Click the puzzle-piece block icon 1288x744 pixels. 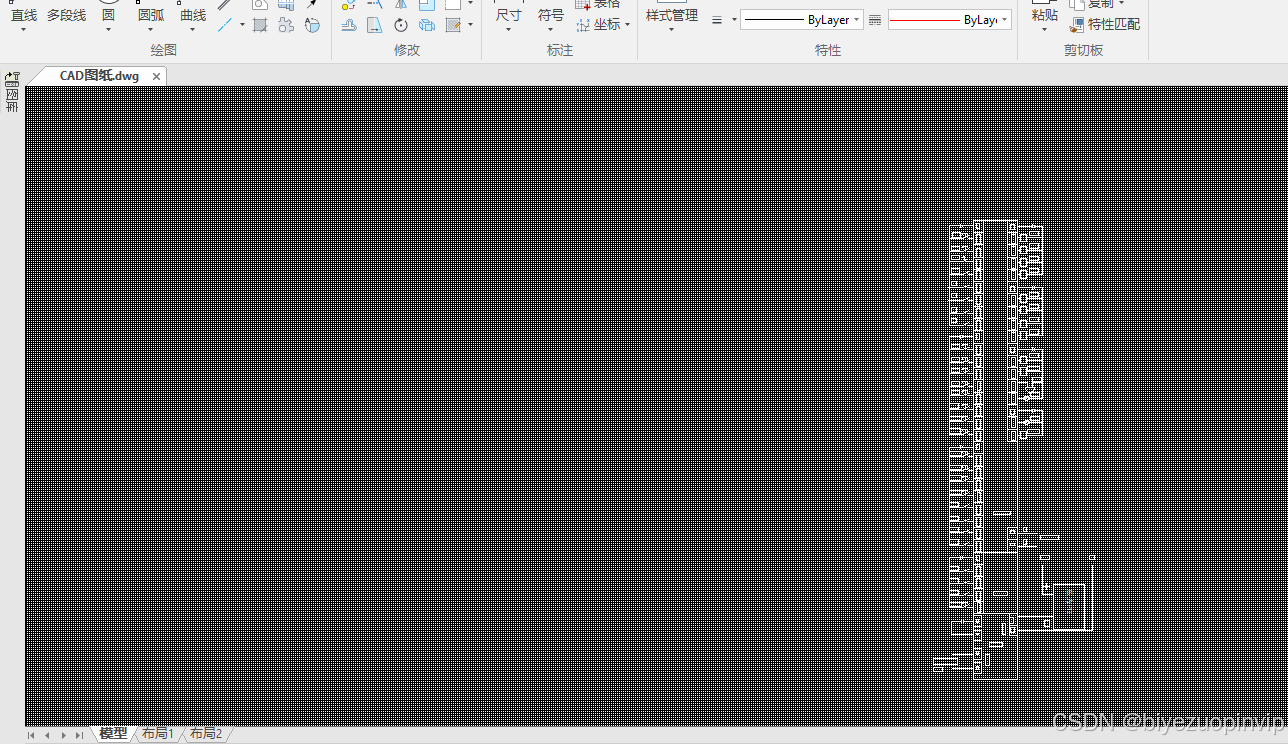click(x=286, y=24)
